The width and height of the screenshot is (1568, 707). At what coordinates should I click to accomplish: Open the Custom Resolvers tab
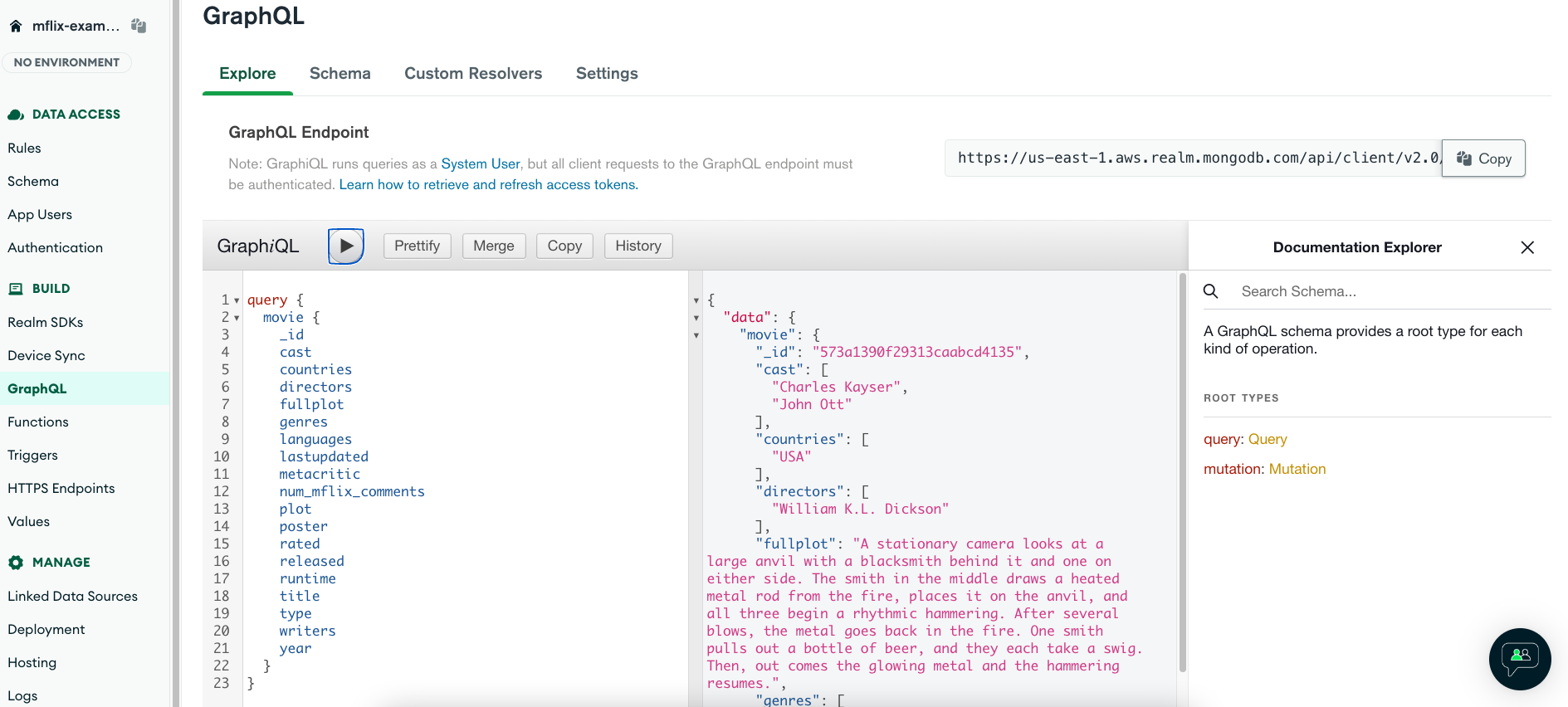pos(473,73)
